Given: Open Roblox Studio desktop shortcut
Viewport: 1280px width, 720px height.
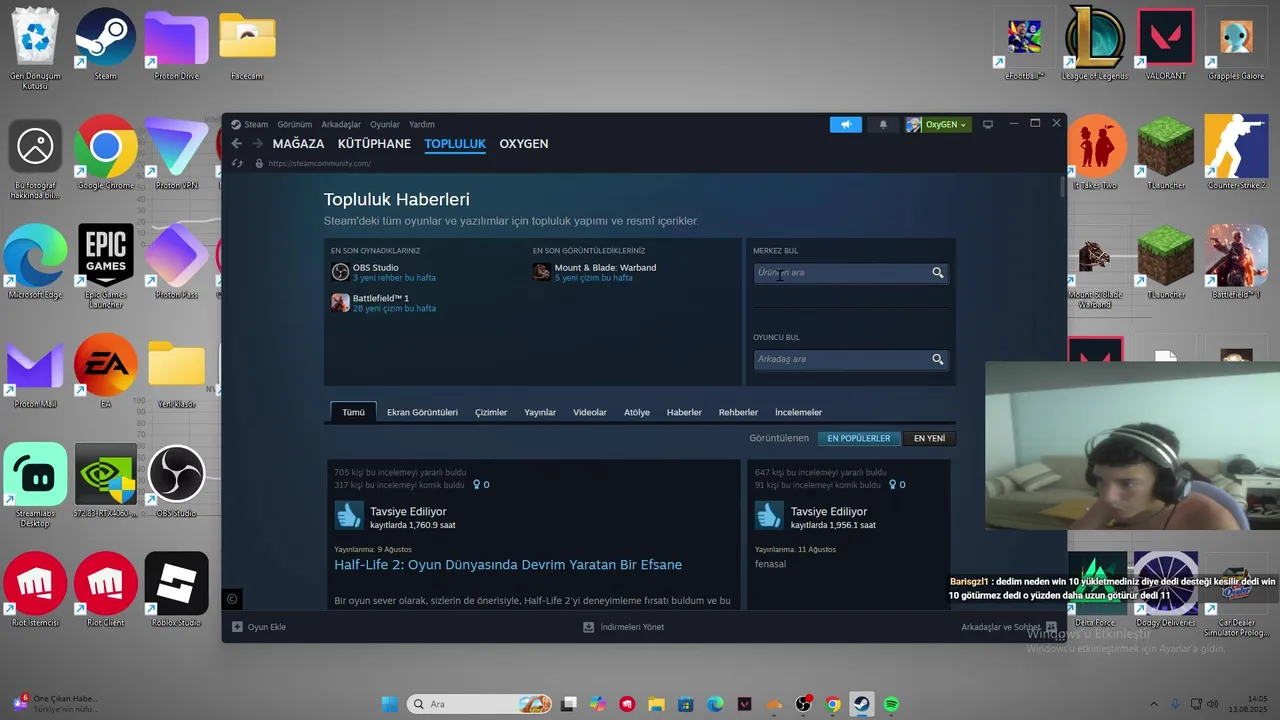Looking at the screenshot, I should tap(176, 590).
